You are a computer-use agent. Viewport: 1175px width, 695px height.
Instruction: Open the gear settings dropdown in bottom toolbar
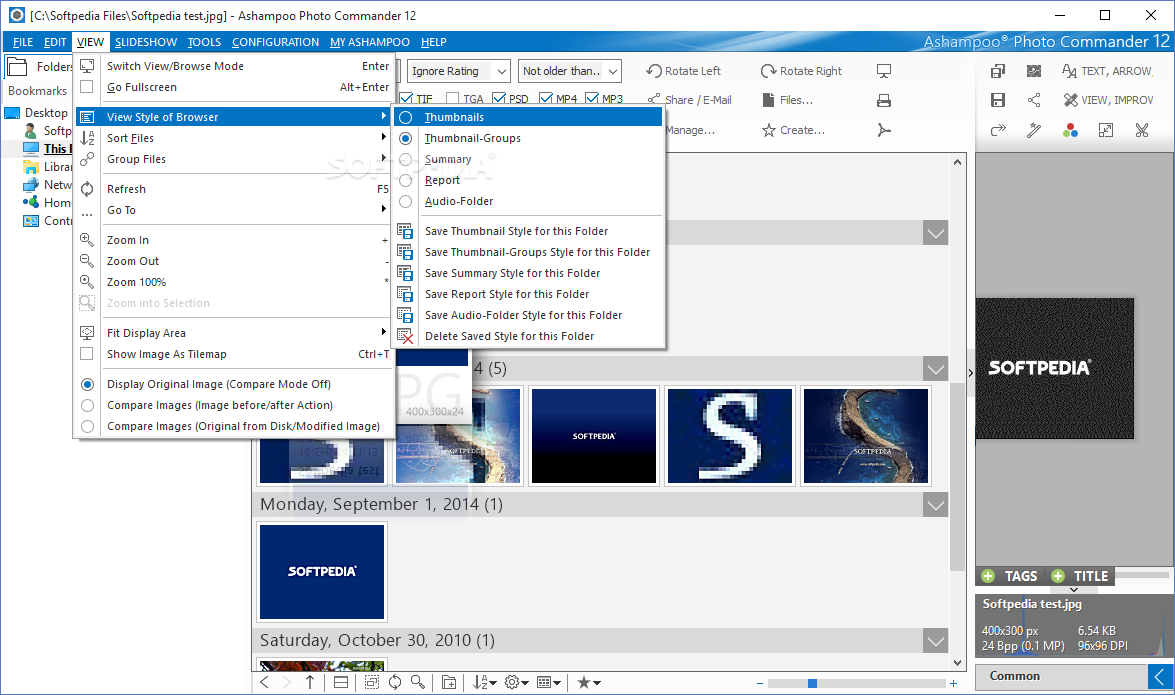pos(517,682)
